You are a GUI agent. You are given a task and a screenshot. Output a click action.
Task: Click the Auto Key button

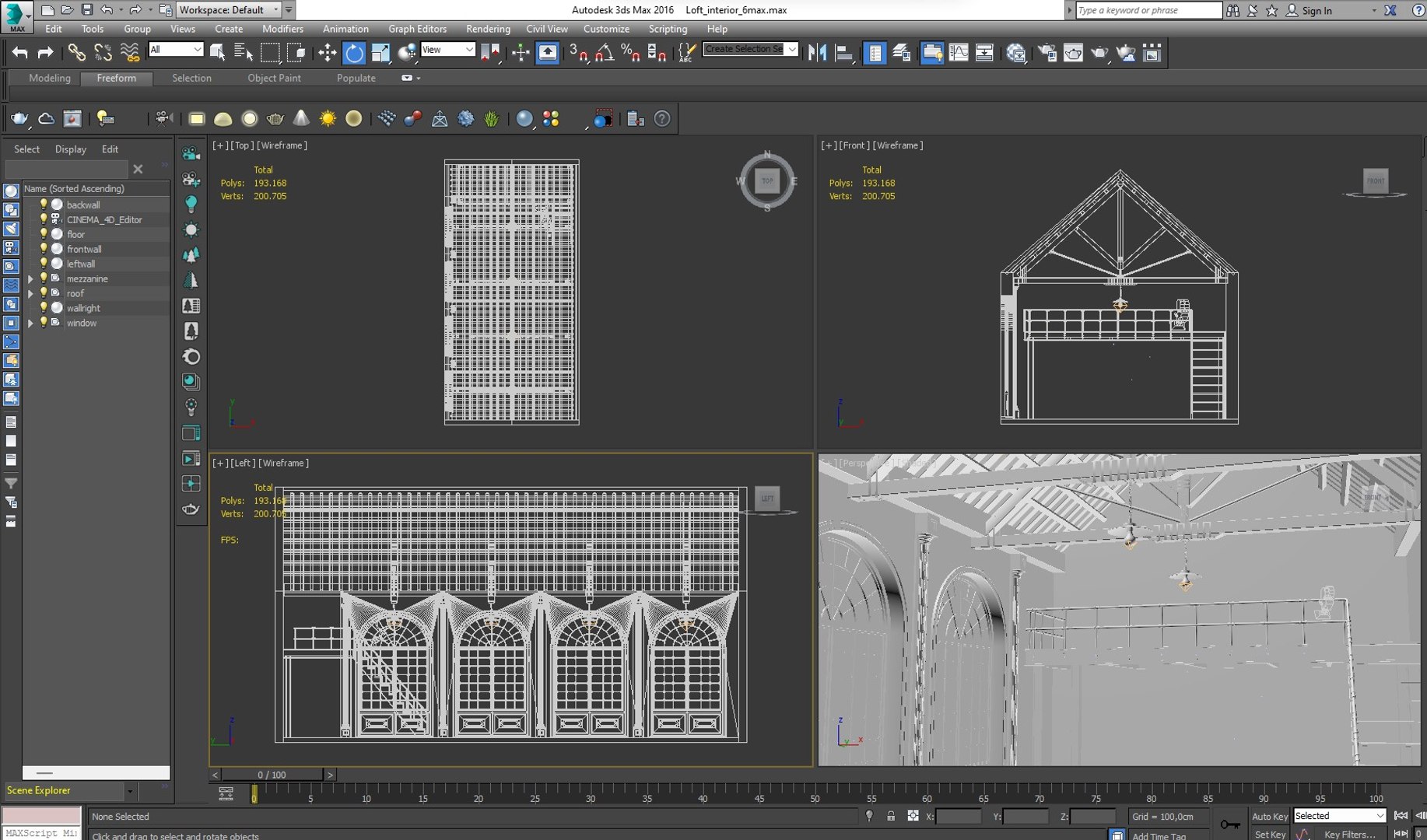tap(1269, 816)
